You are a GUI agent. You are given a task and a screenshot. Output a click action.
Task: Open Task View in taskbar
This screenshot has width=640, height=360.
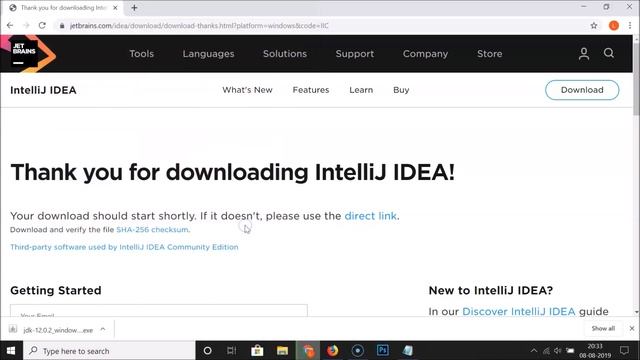pos(231,351)
